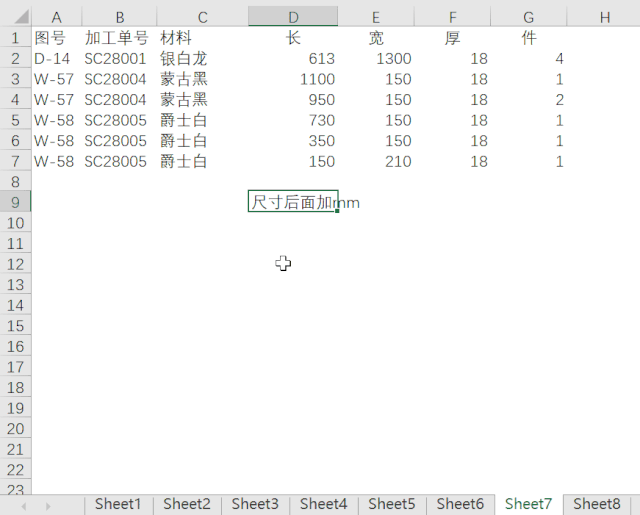640x515 pixels.
Task: Click the 宽 header cell
Action: [x=376, y=38]
